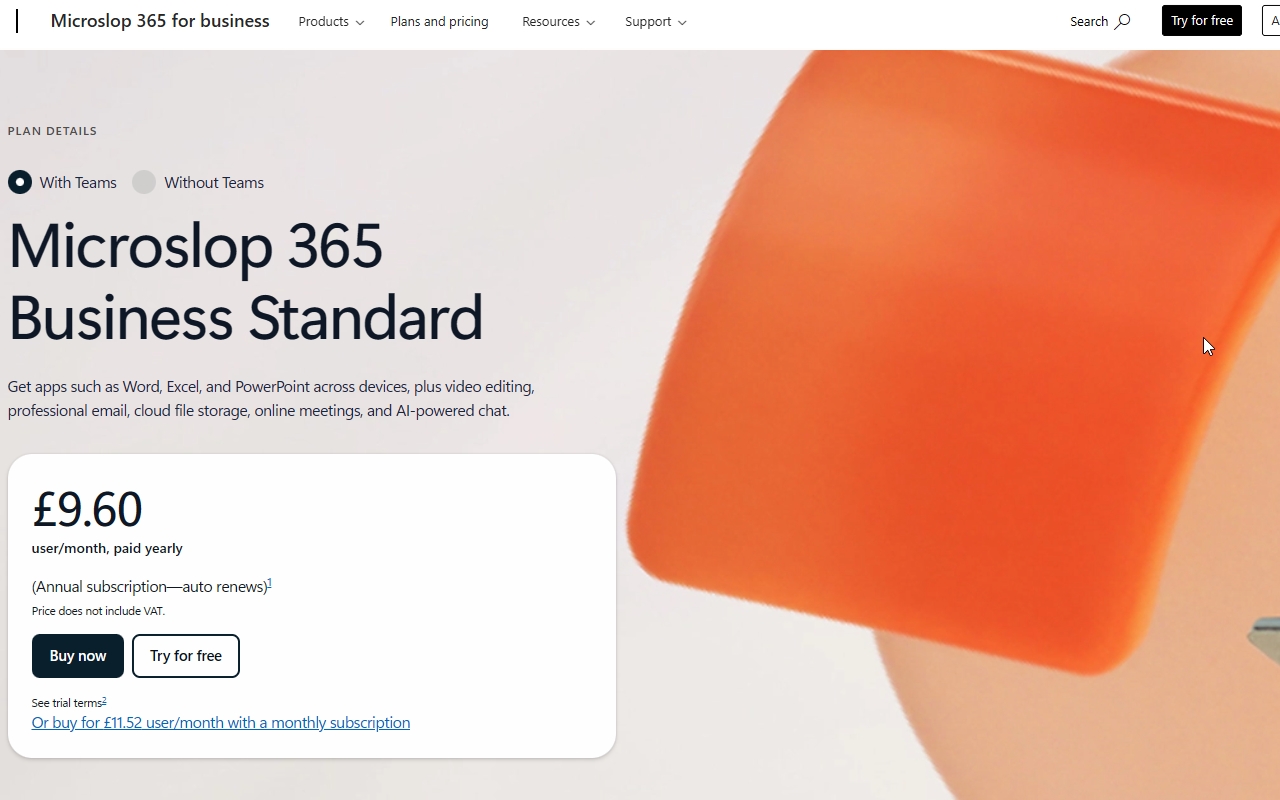Click the Search label in header
Image resolution: width=1280 pixels, height=800 pixels.
[x=1089, y=21]
